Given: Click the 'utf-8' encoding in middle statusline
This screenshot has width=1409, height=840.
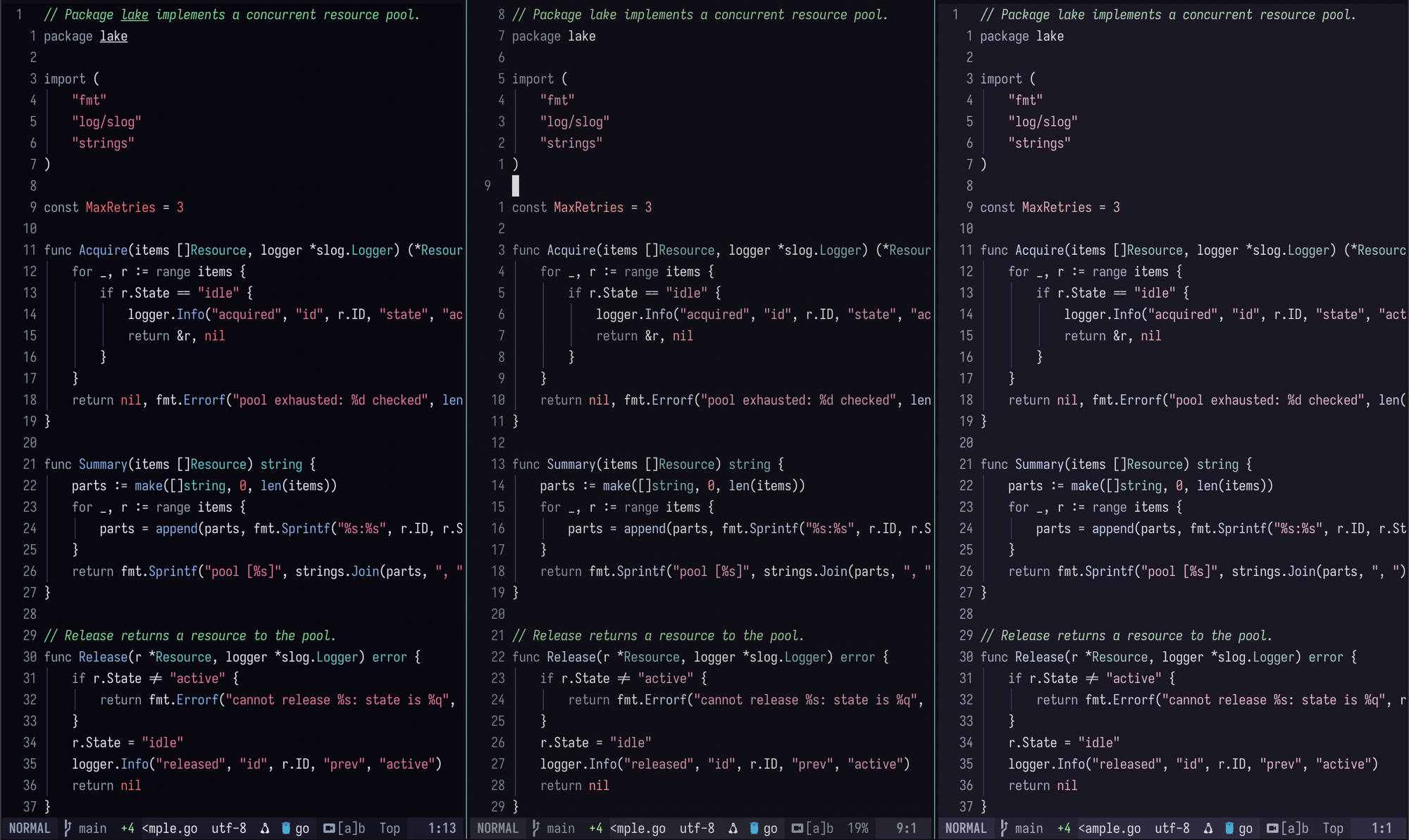Looking at the screenshot, I should coord(697,828).
